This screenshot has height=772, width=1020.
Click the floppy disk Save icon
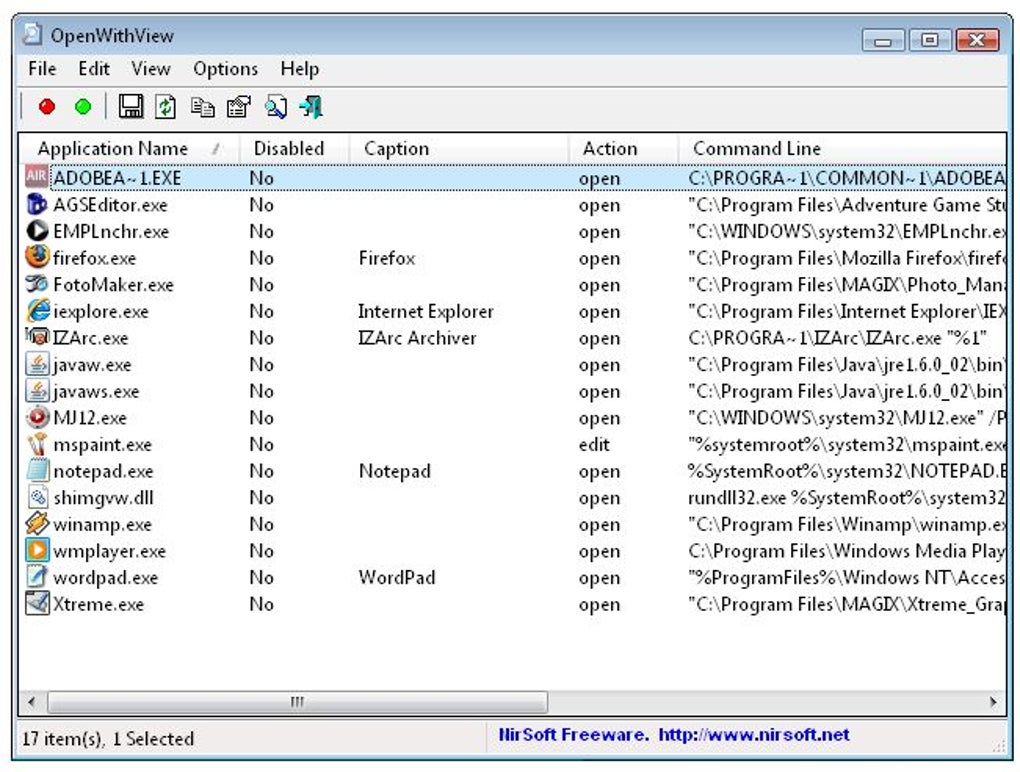131,106
